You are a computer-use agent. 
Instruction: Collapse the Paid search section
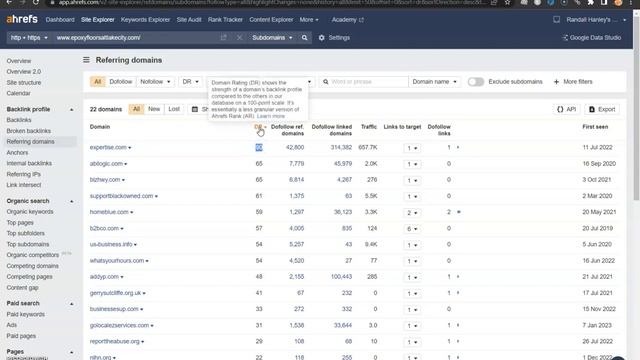71,304
